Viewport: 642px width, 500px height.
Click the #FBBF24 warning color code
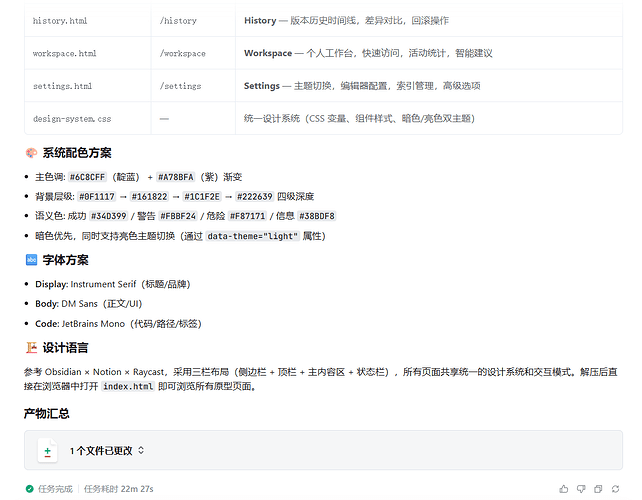[x=178, y=216]
